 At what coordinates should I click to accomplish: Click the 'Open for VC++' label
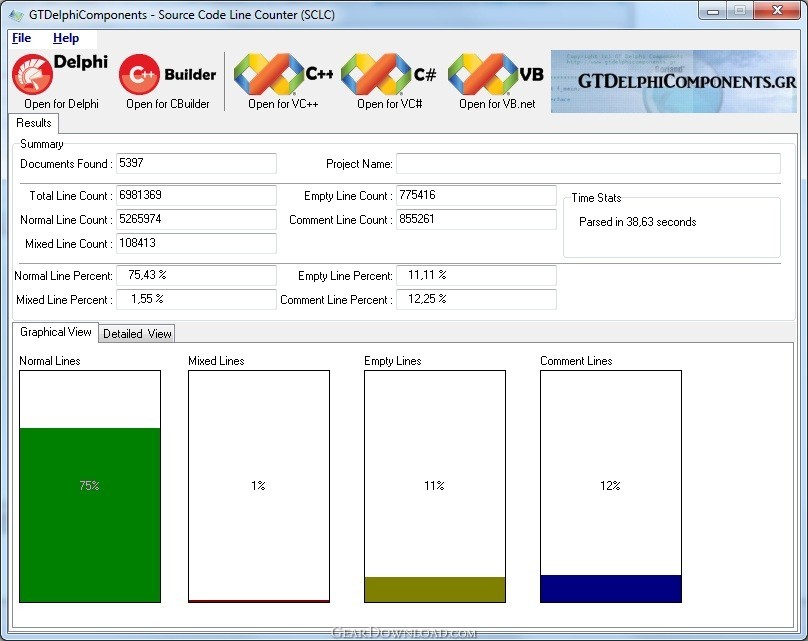click(283, 104)
